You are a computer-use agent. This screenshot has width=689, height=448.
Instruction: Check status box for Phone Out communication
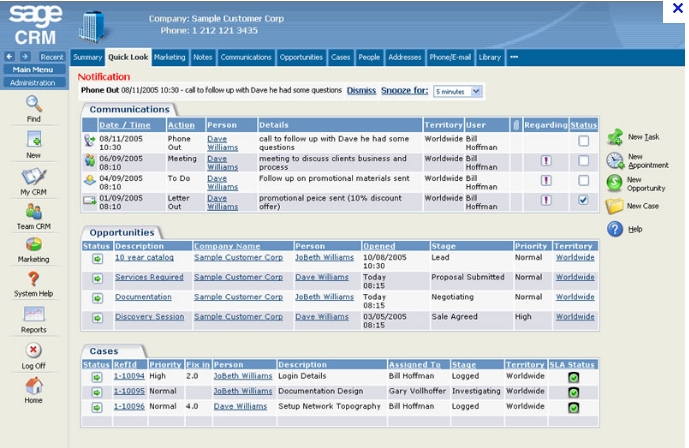pos(583,141)
